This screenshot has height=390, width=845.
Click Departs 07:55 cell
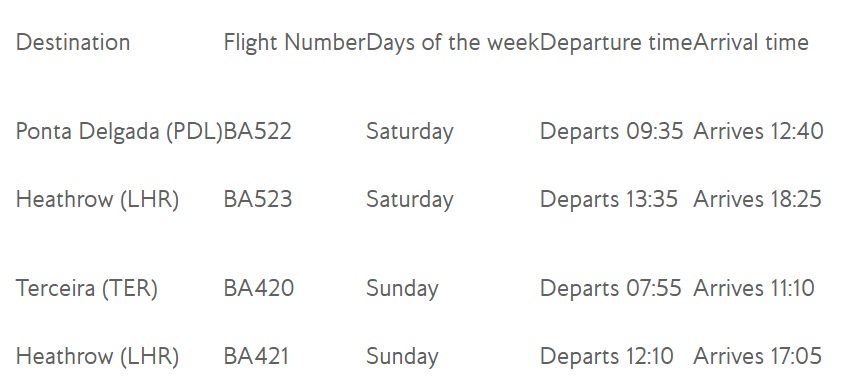[x=611, y=289]
